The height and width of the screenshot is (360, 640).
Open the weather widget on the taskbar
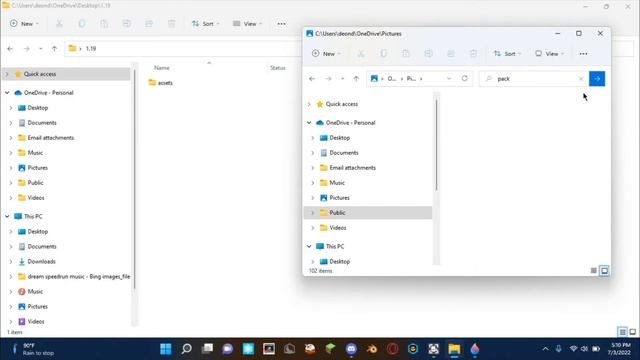(33, 349)
